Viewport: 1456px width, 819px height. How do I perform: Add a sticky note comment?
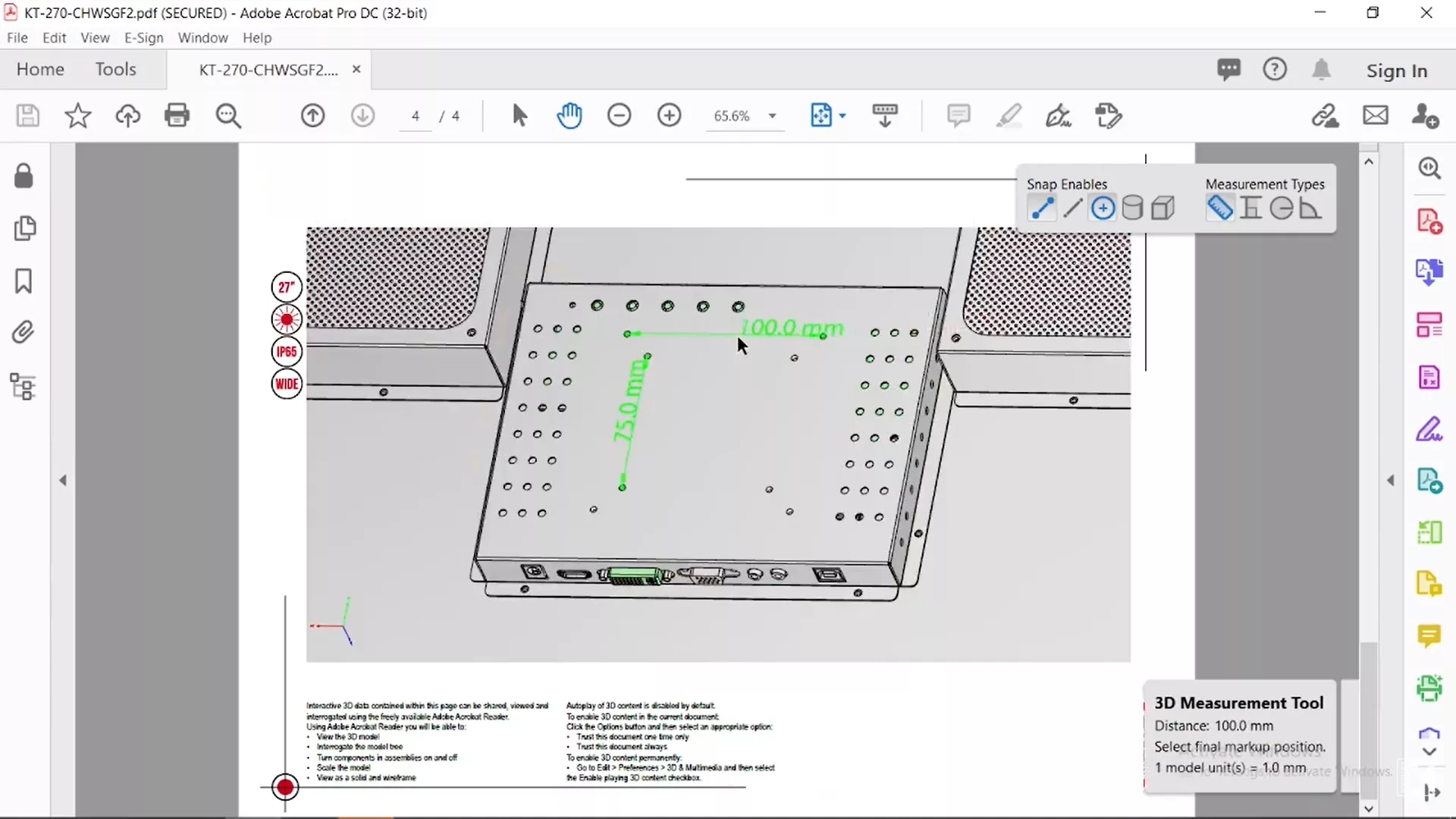tap(958, 115)
